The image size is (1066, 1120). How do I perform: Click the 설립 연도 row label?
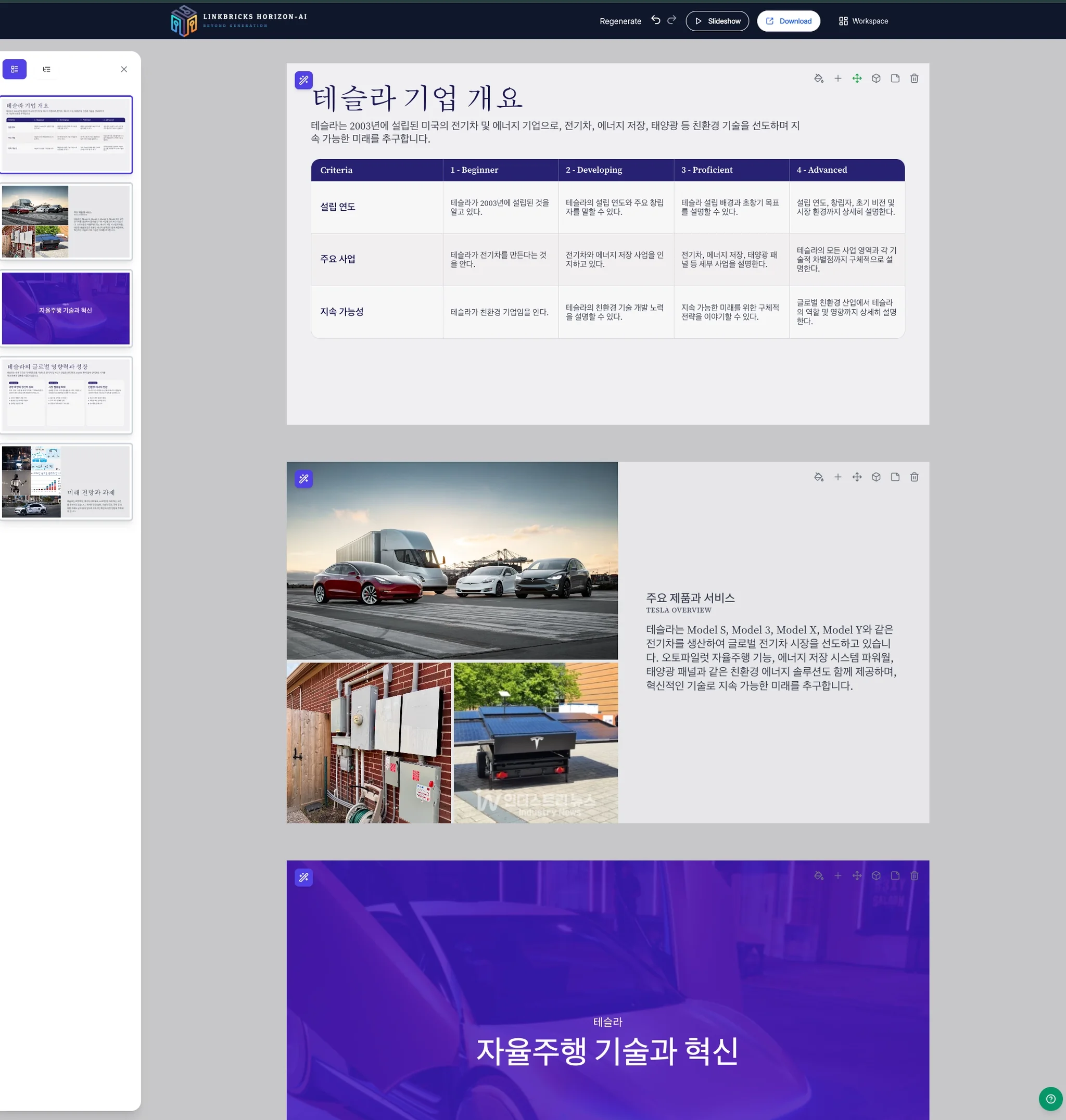tap(337, 207)
